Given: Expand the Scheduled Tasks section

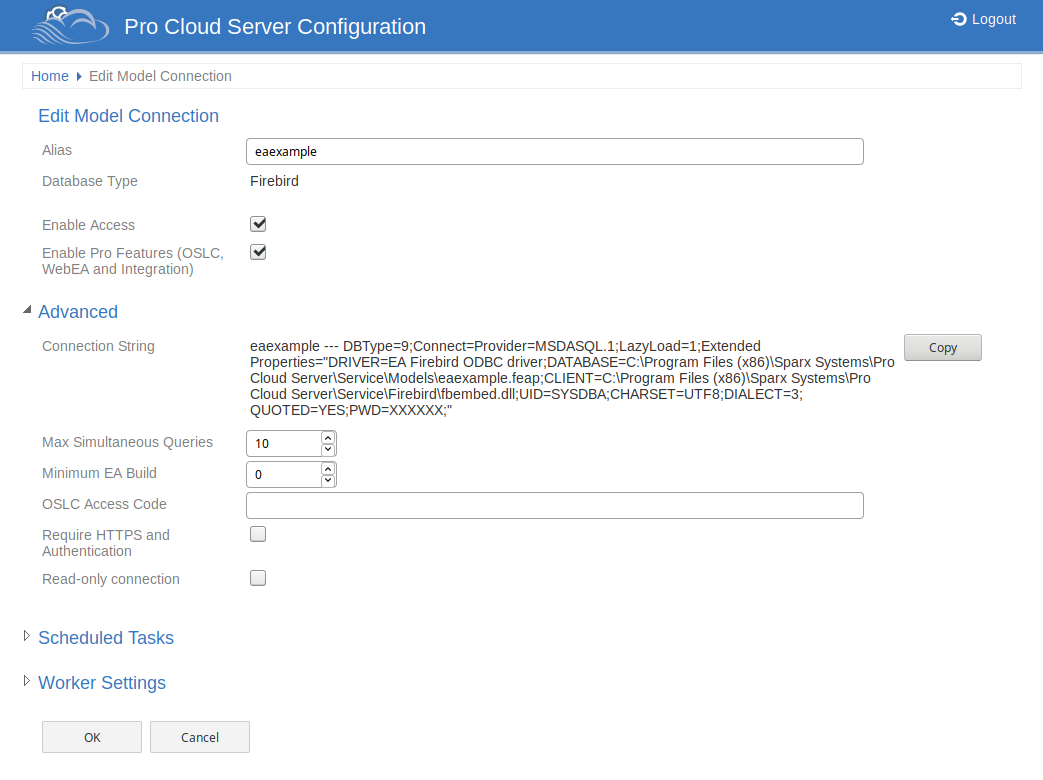Looking at the screenshot, I should tap(105, 638).
